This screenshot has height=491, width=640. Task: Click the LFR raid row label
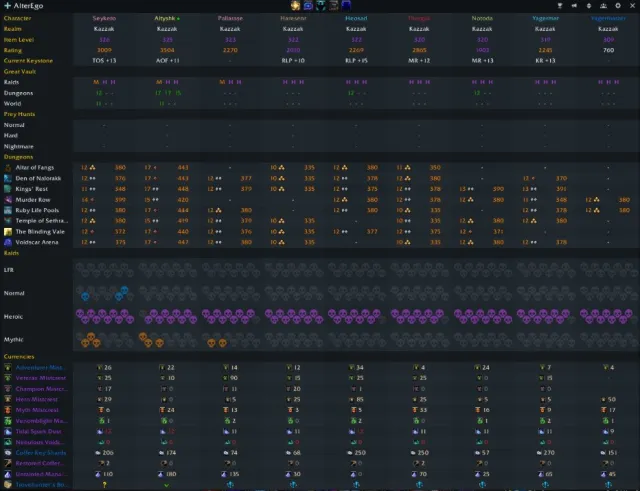[9, 270]
